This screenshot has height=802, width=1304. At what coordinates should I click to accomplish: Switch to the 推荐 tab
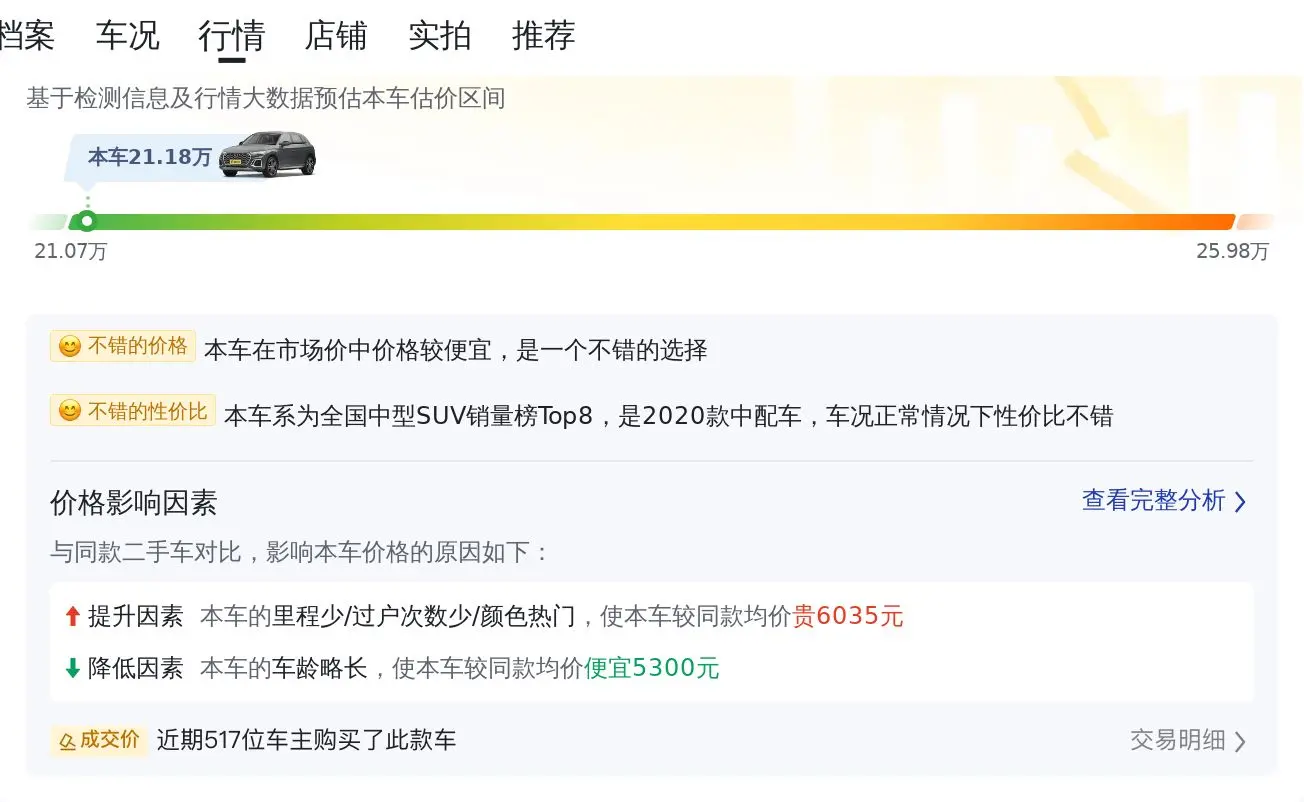pyautogui.click(x=544, y=35)
